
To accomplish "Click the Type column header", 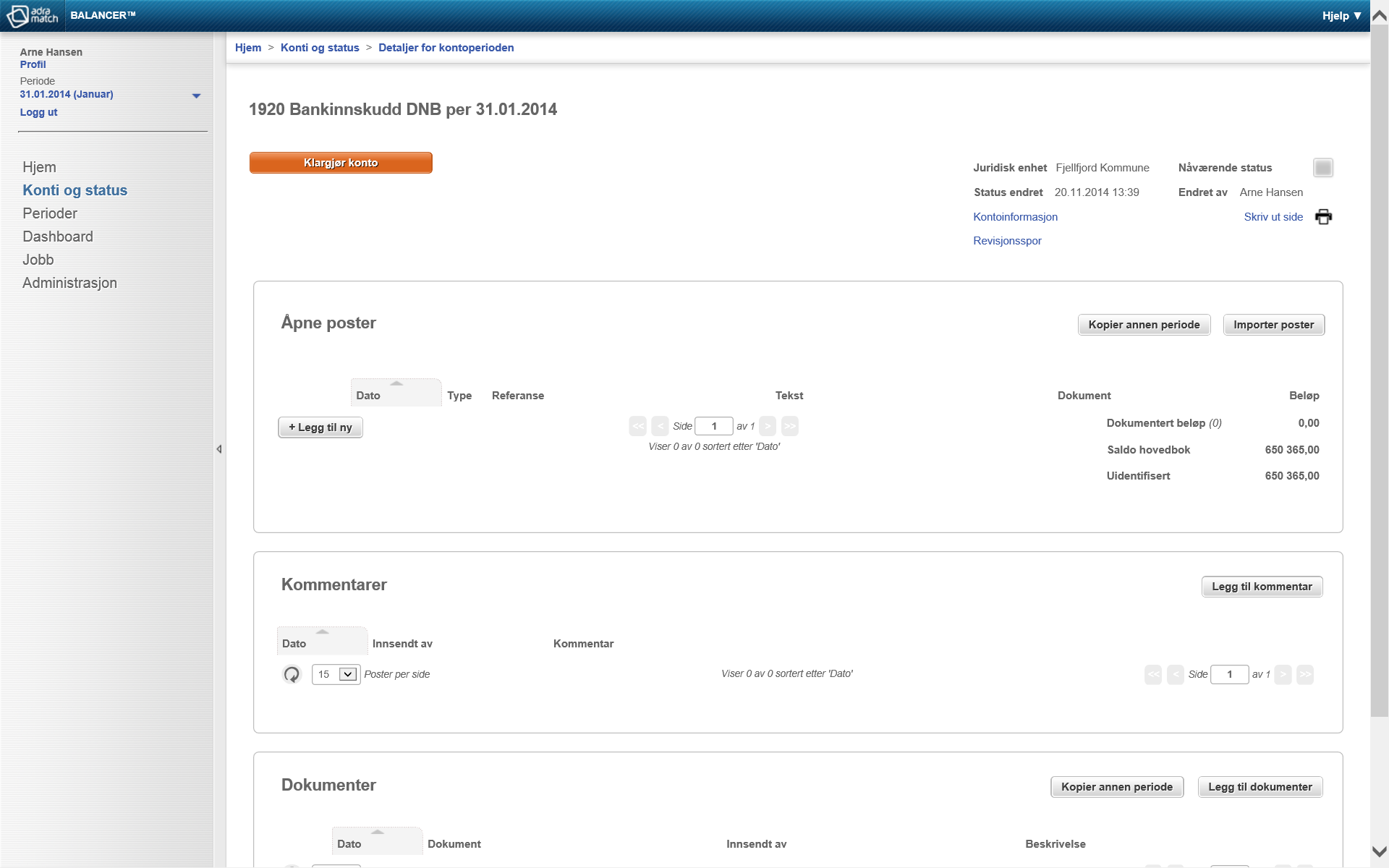I will [x=459, y=396].
